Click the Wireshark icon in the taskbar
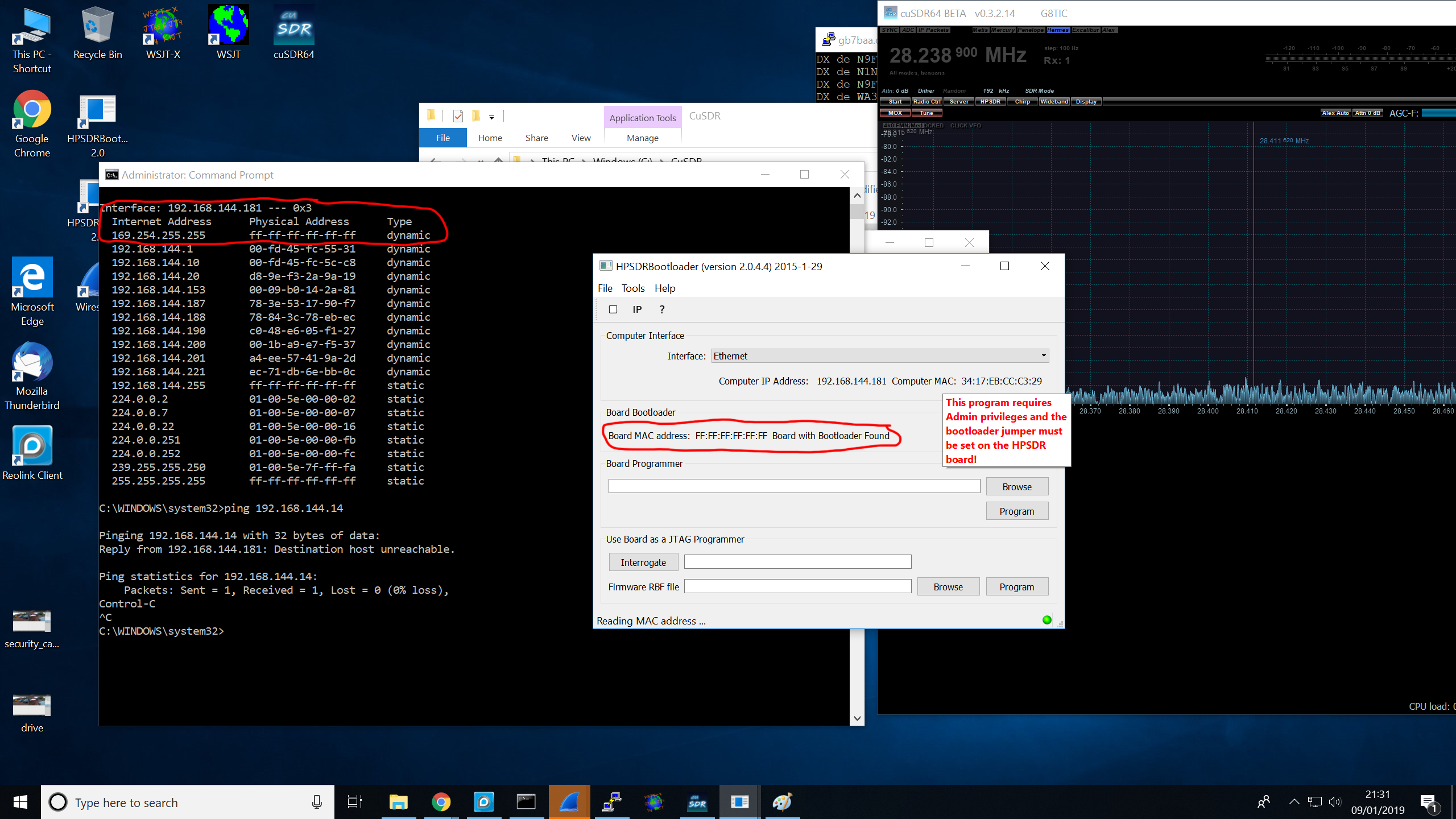The image size is (1456, 819). click(569, 802)
